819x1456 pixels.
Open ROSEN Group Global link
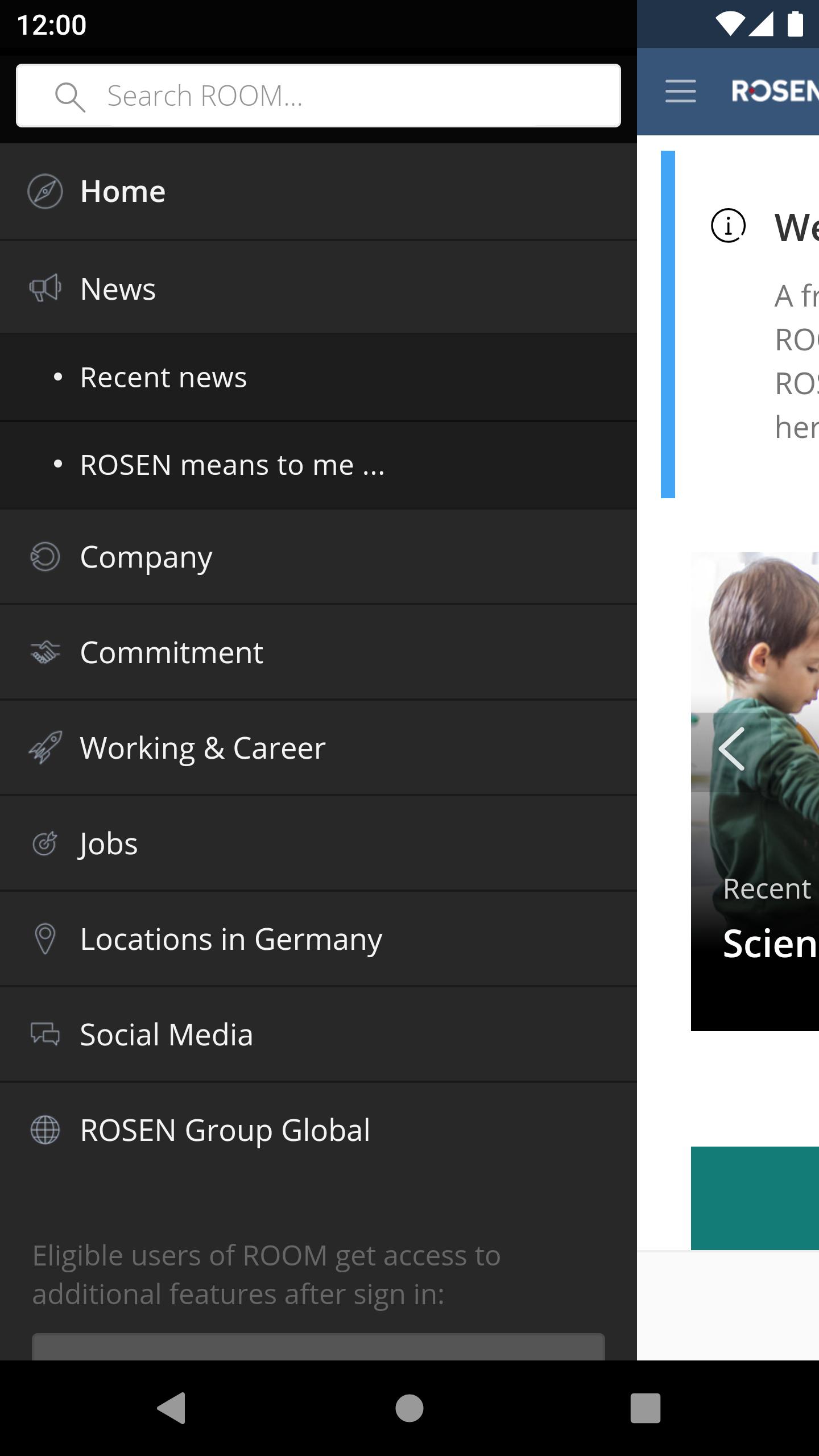(x=318, y=1130)
